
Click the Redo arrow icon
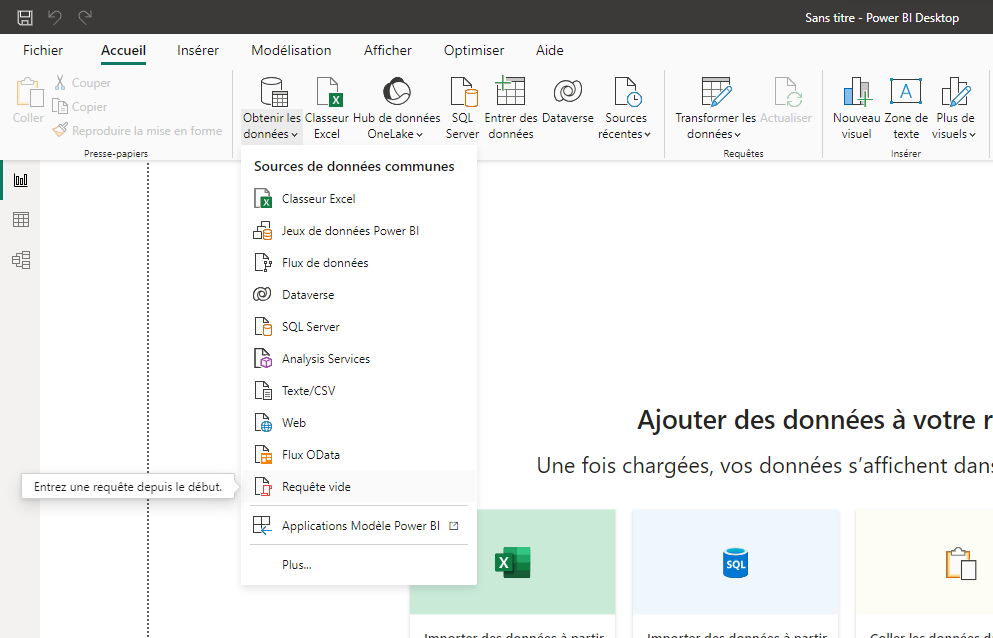[x=85, y=17]
